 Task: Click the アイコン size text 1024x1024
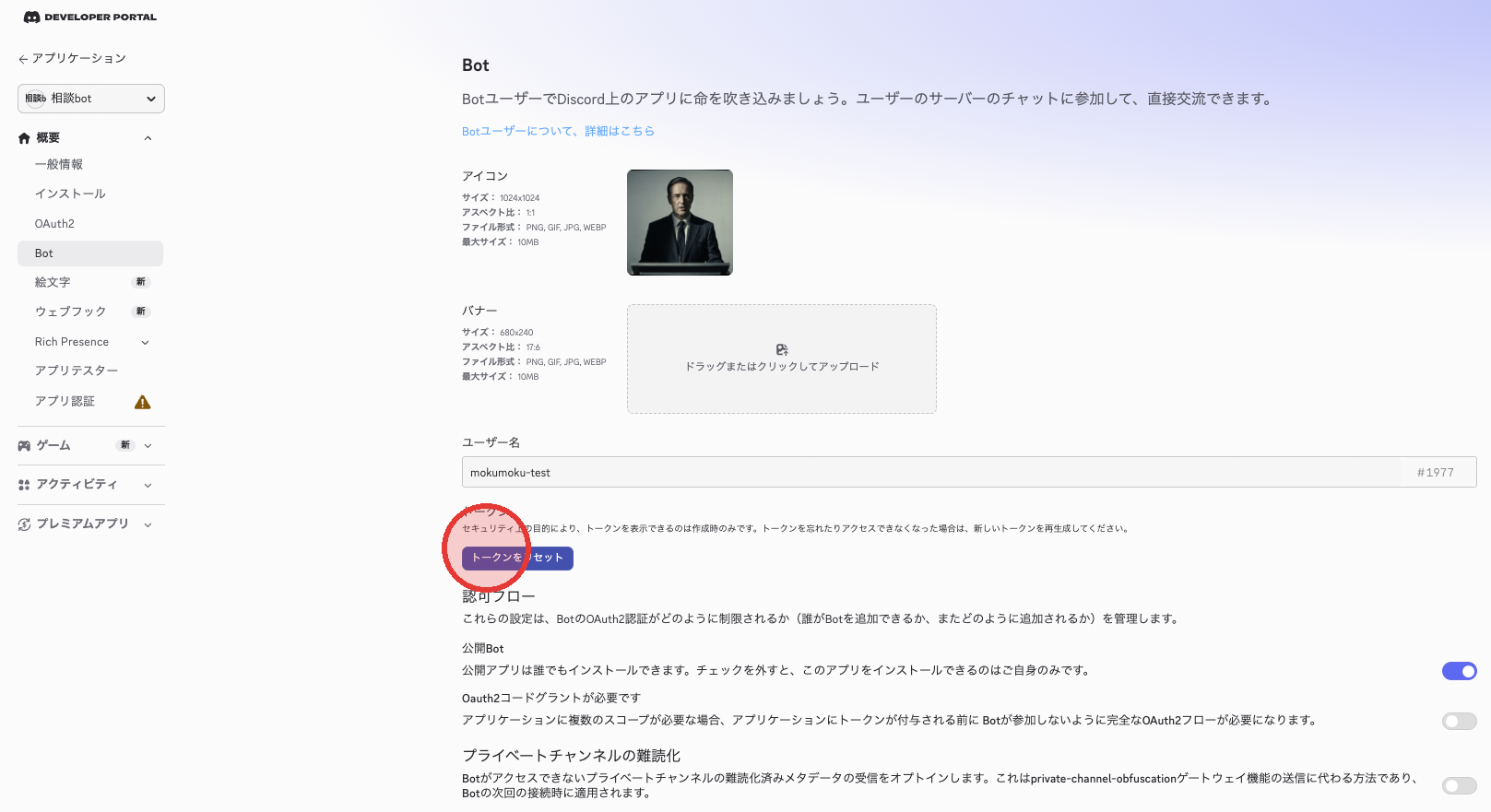(520, 198)
